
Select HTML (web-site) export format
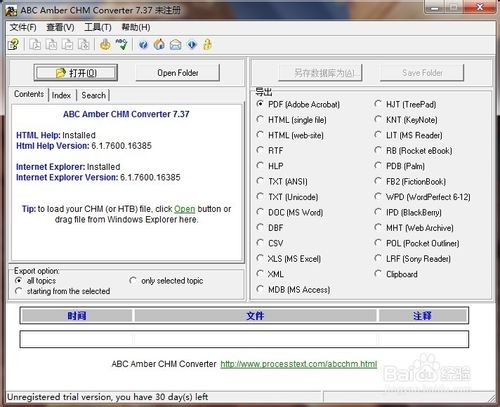(290, 135)
